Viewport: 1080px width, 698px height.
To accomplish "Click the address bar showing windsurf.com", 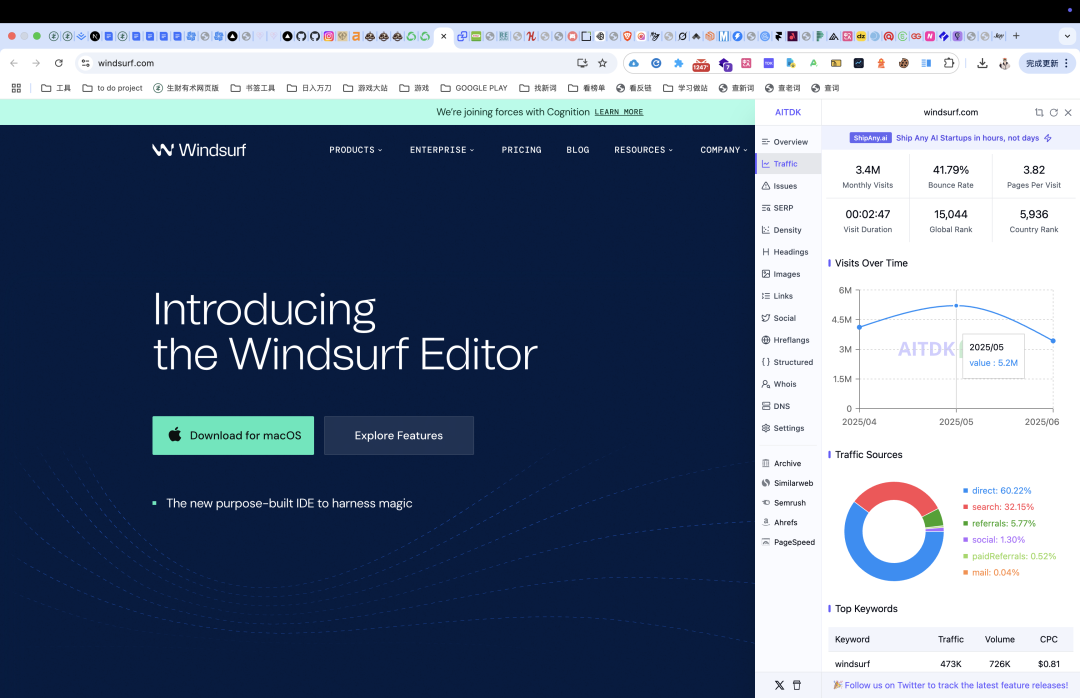I will [331, 63].
